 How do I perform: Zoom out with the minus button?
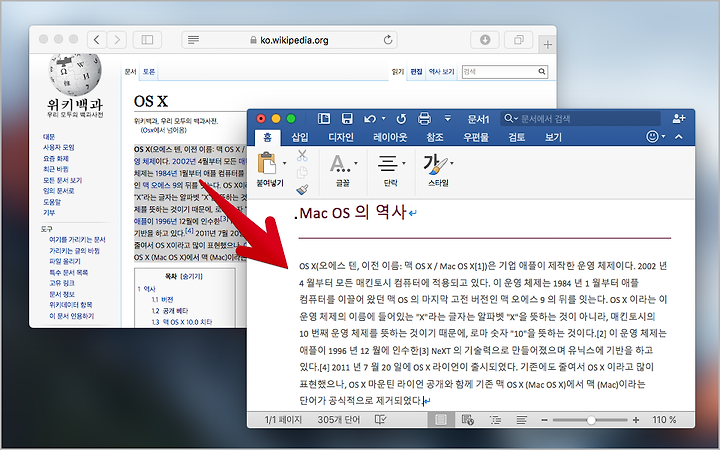point(544,420)
